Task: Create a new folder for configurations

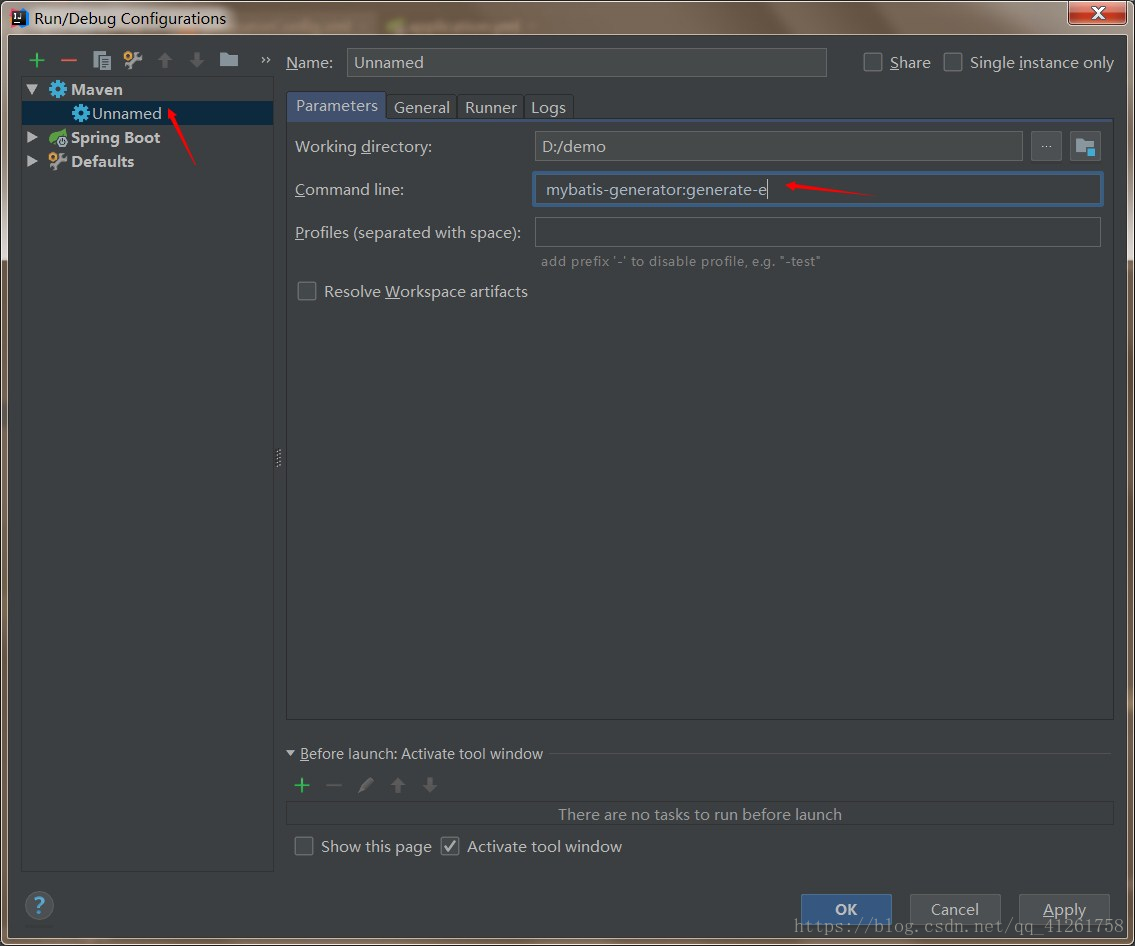Action: point(229,60)
